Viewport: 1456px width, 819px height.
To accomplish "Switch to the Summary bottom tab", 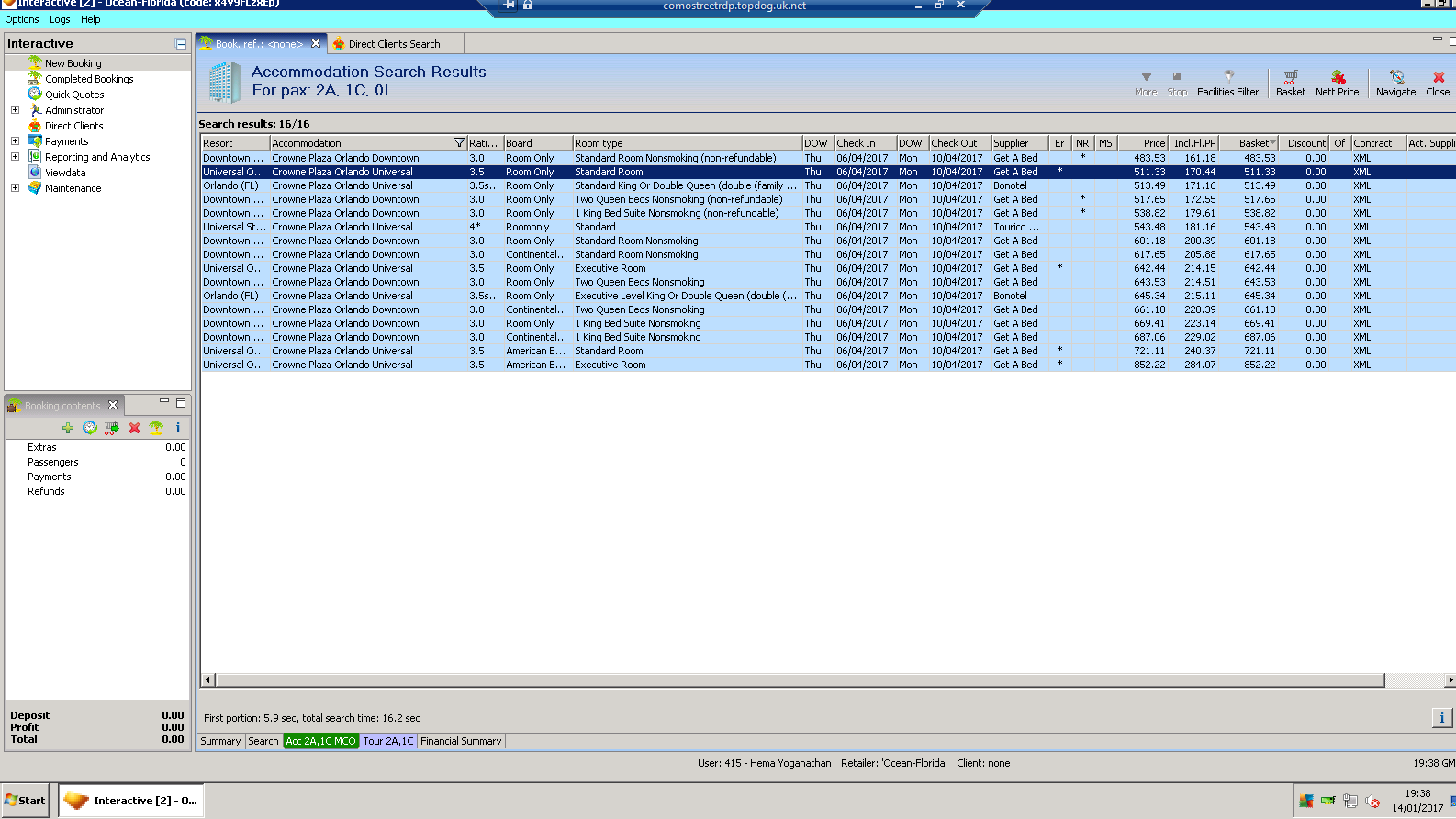I will 220,741.
